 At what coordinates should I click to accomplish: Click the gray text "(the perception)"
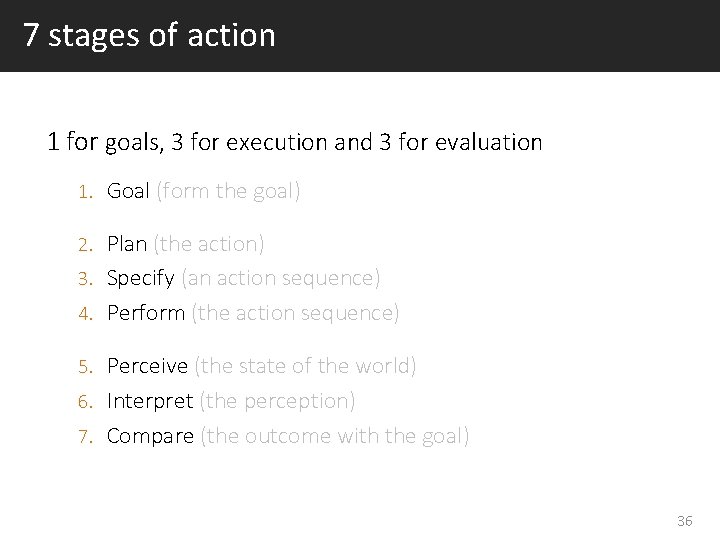(x=278, y=401)
